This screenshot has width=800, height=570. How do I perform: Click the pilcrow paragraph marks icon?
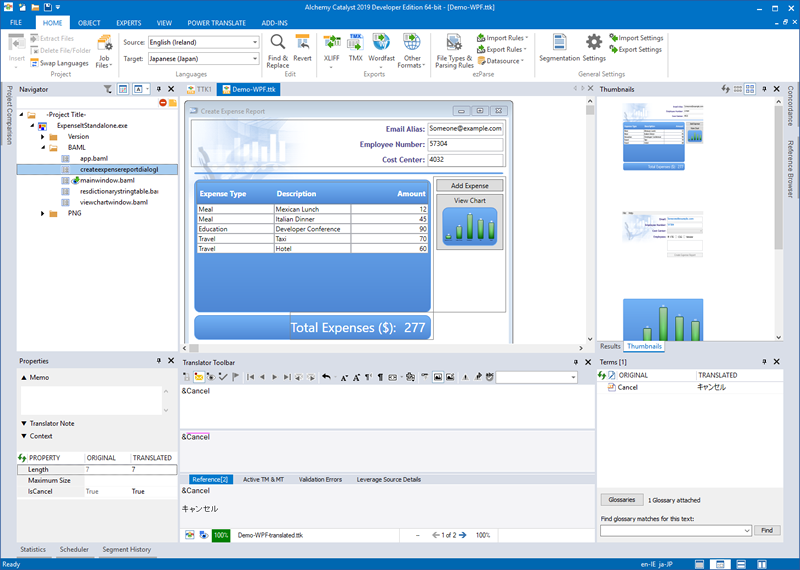(380, 377)
